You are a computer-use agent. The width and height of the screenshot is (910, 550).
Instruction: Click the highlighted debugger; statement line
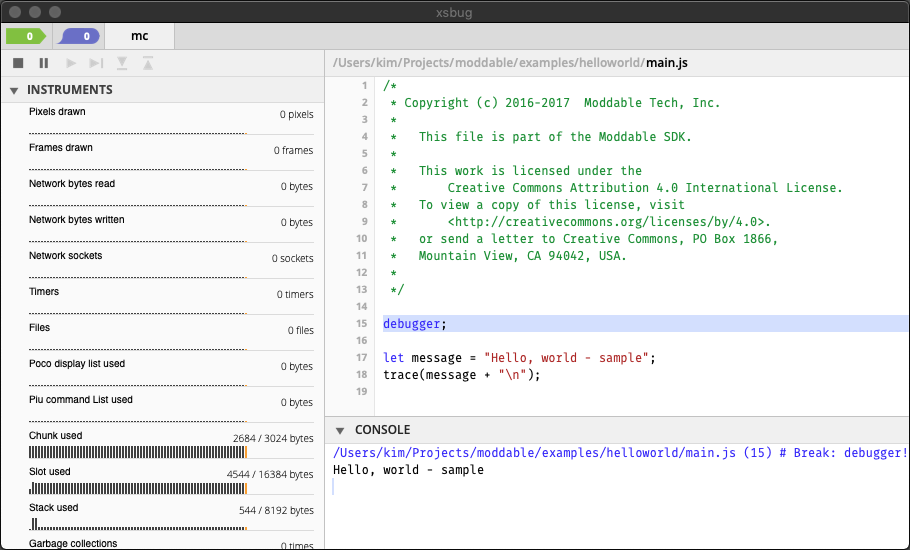tap(645, 324)
